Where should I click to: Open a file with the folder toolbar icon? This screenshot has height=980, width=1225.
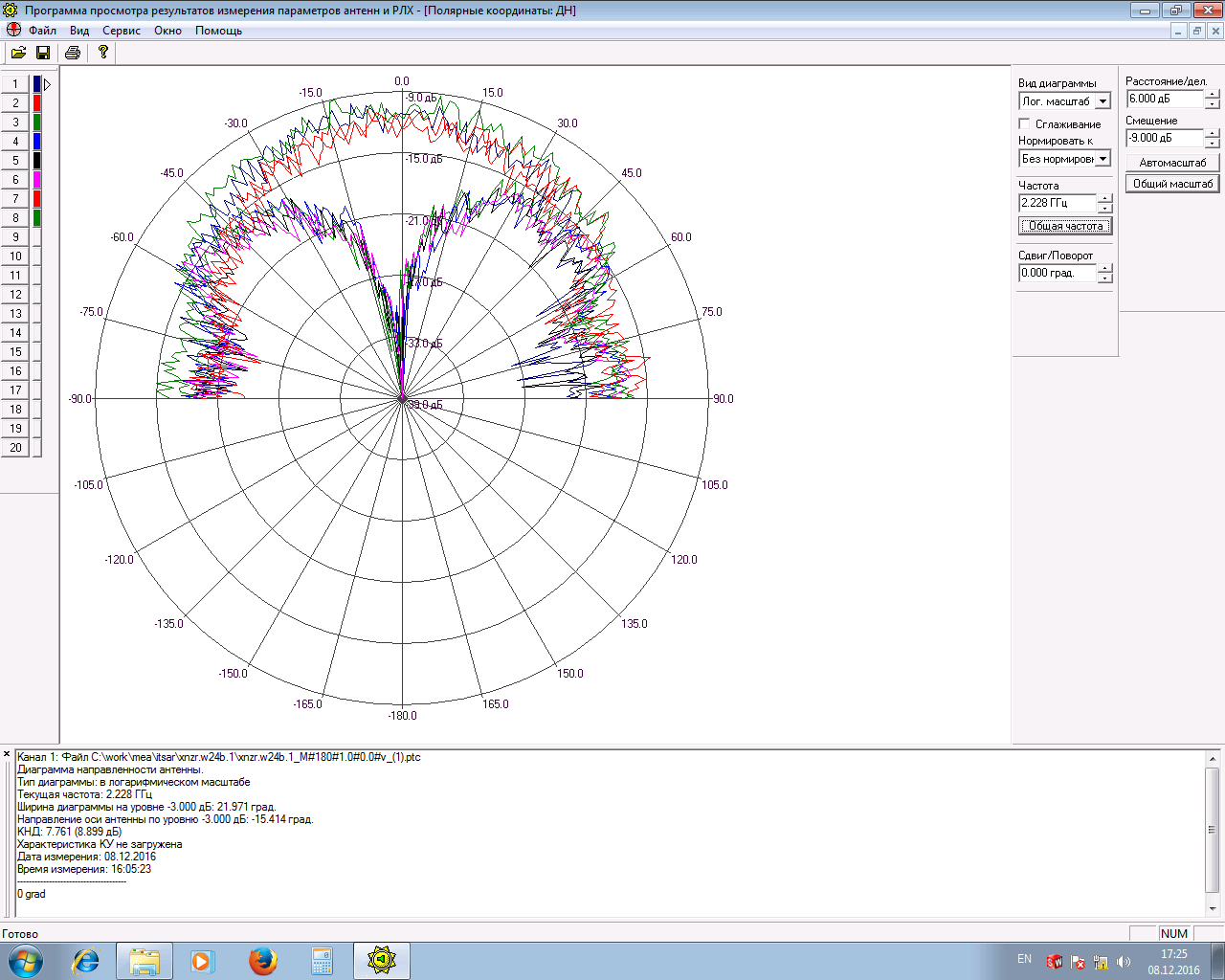click(18, 53)
